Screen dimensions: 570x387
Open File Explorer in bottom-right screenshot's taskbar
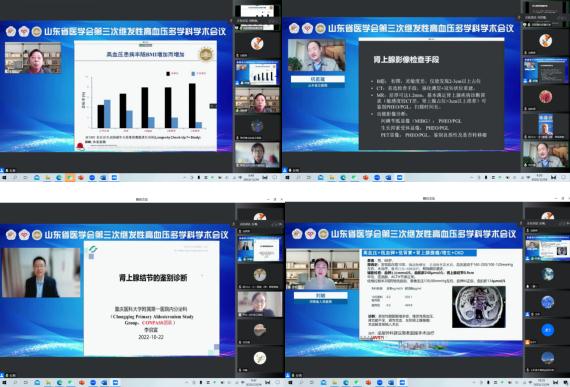(x=334, y=382)
